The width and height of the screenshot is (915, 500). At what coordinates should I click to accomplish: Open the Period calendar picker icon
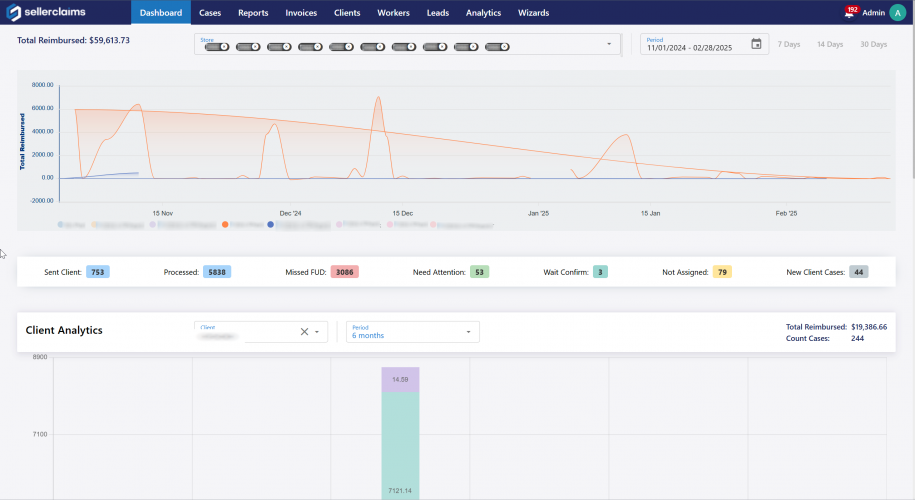756,44
